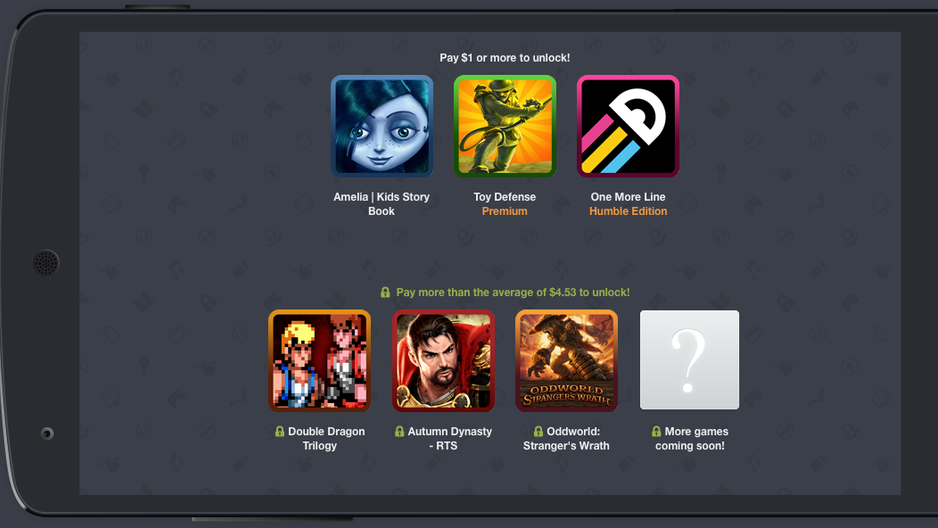Image resolution: width=938 pixels, height=528 pixels.
Task: Open the One More Line icon
Action: [628, 126]
